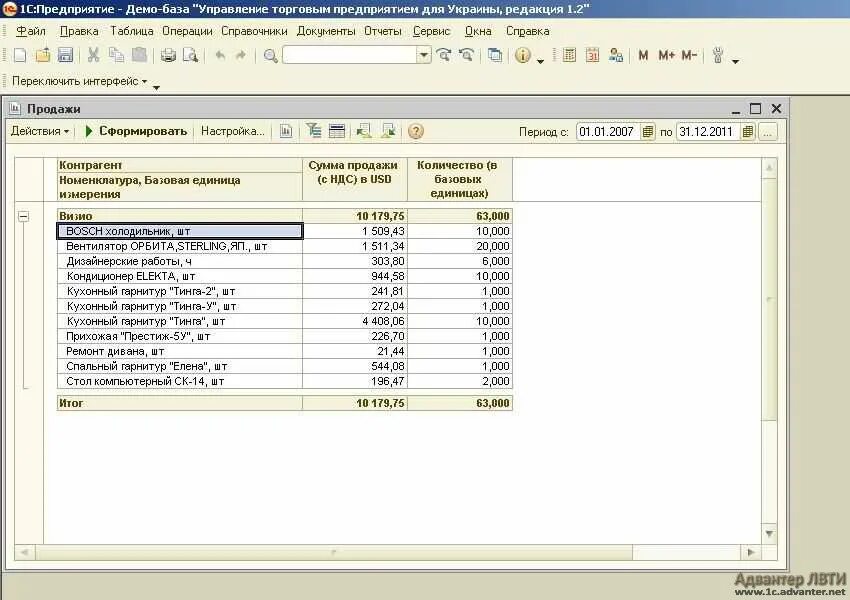Image resolution: width=850 pixels, height=600 pixels.
Task: Open Переключить интерфейс dropdown
Action: 79,81
